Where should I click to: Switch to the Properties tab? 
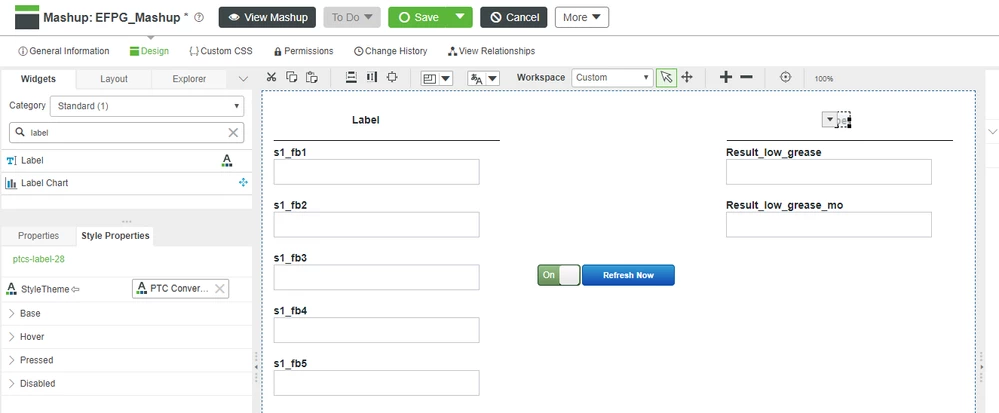[38, 236]
